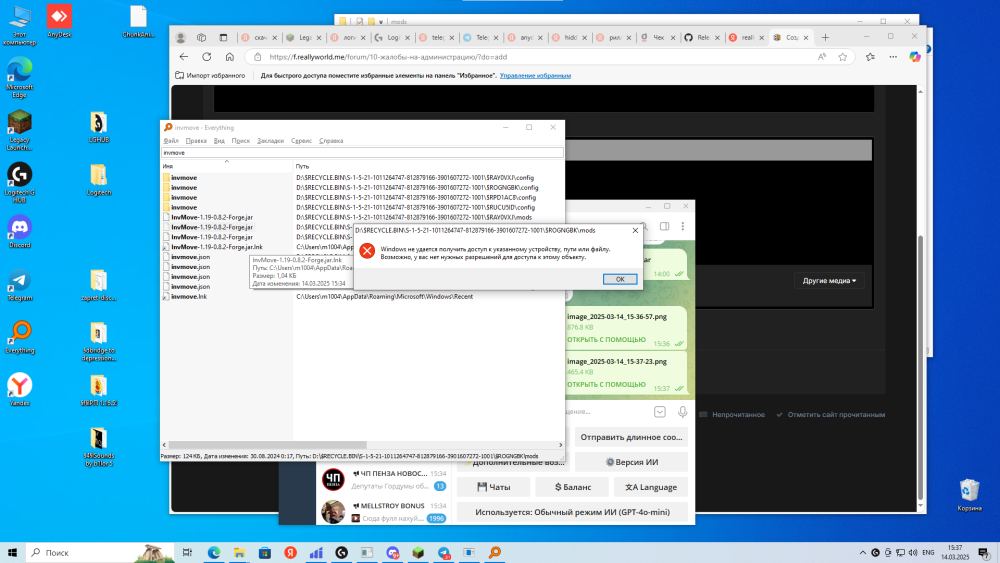This screenshot has width=1000, height=563.
Task: Sort Everything results by Имя column header
Action: (x=226, y=166)
